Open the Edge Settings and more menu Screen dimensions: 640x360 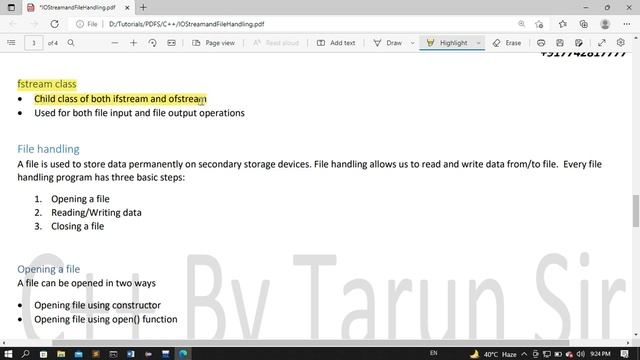point(627,24)
